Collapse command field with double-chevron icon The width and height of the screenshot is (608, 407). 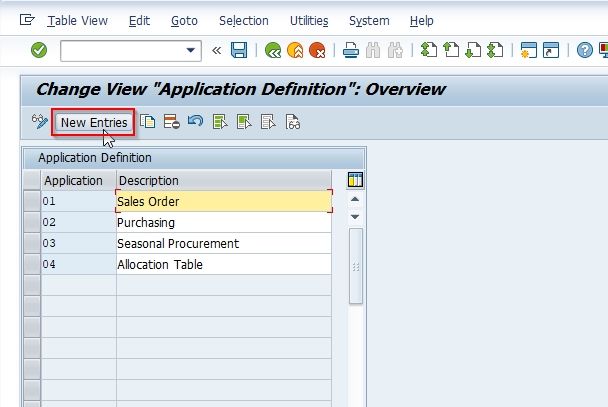coord(217,50)
